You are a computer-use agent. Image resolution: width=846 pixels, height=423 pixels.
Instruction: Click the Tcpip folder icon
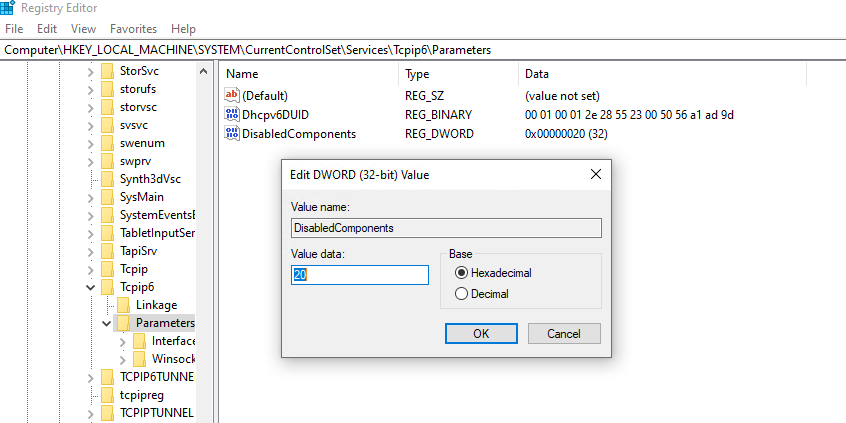pos(108,269)
